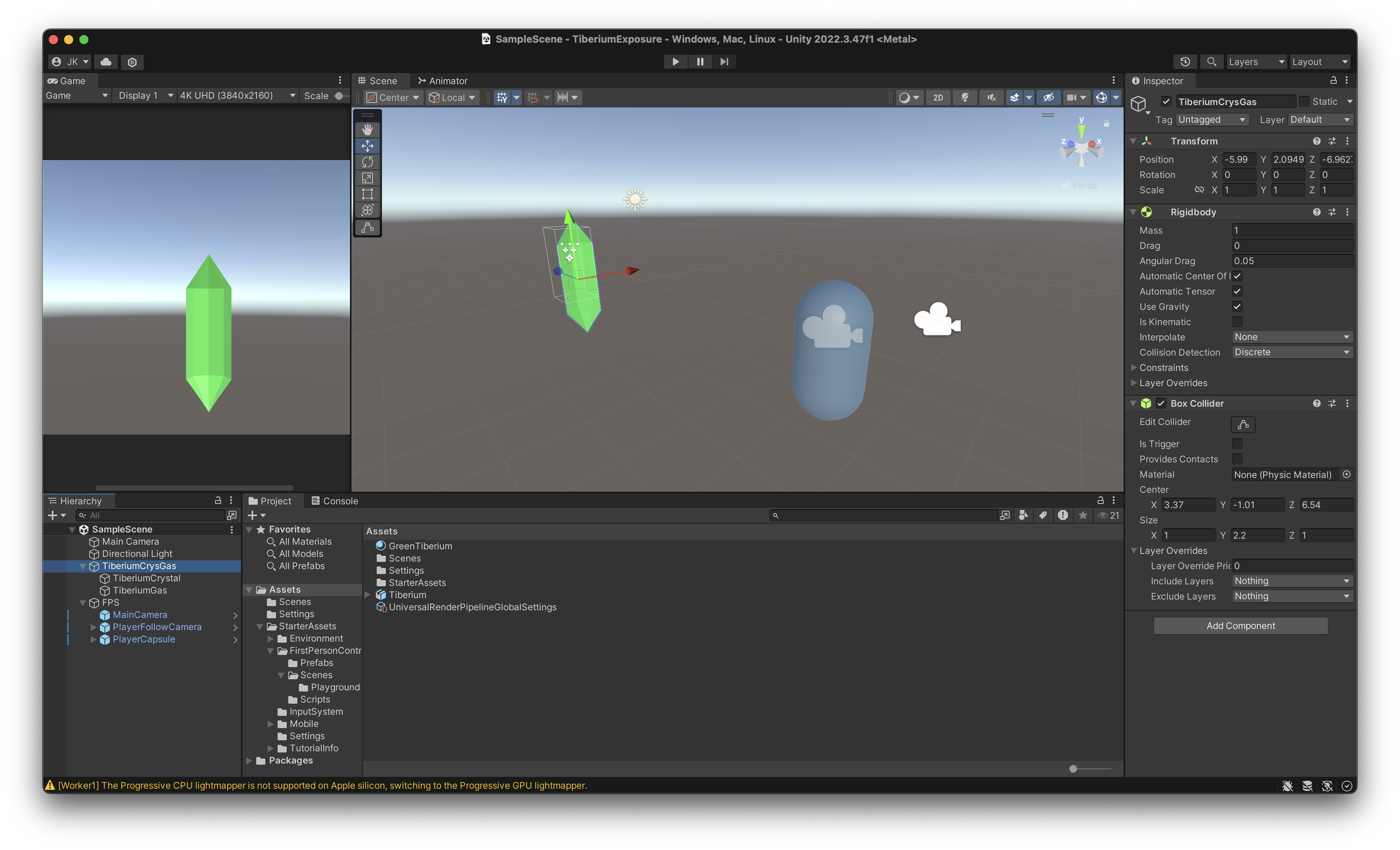Select the Rotate tool in scene toolbar
This screenshot has width=1400, height=850.
click(367, 162)
